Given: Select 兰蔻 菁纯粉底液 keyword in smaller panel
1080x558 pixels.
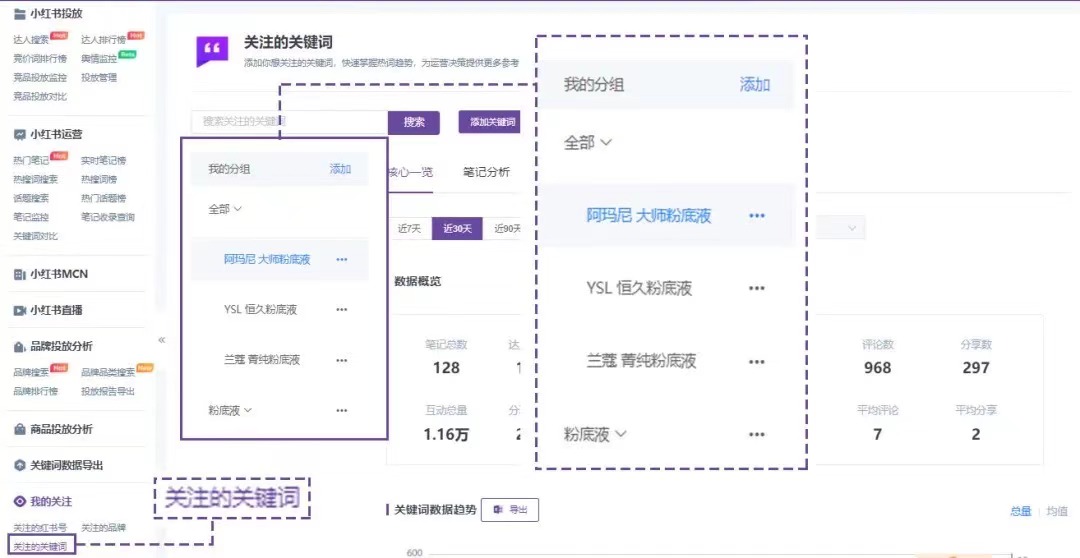Looking at the screenshot, I should point(262,360).
